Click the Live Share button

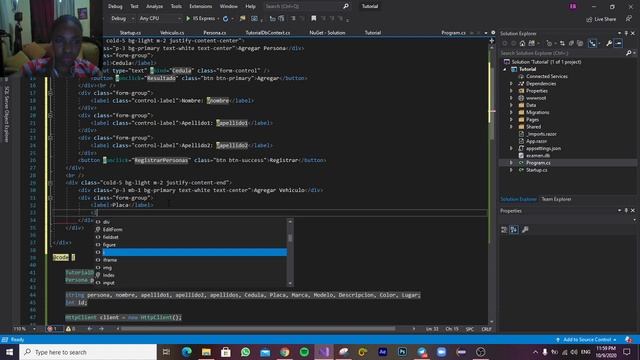tap(601, 19)
